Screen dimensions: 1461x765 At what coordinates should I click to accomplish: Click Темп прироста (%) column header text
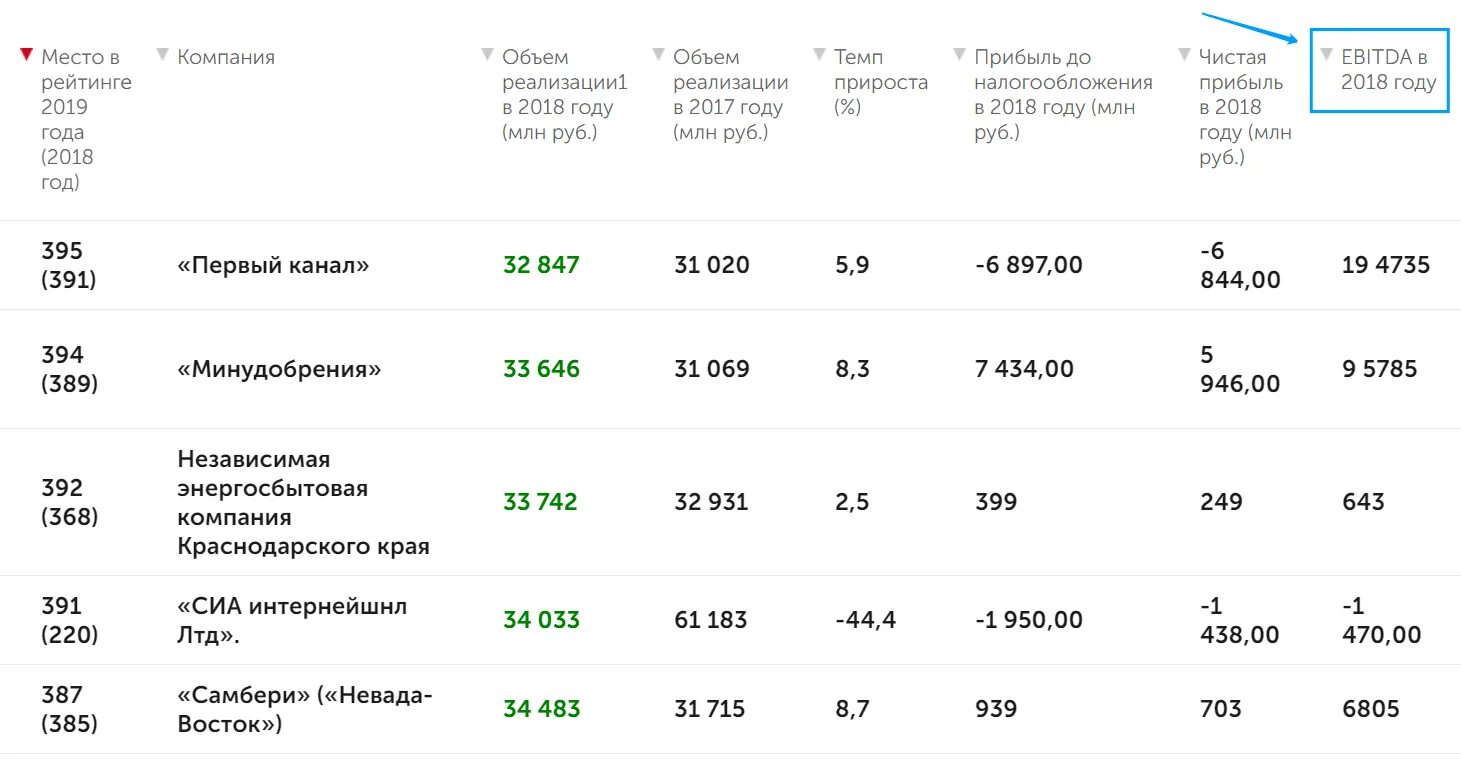(x=881, y=82)
